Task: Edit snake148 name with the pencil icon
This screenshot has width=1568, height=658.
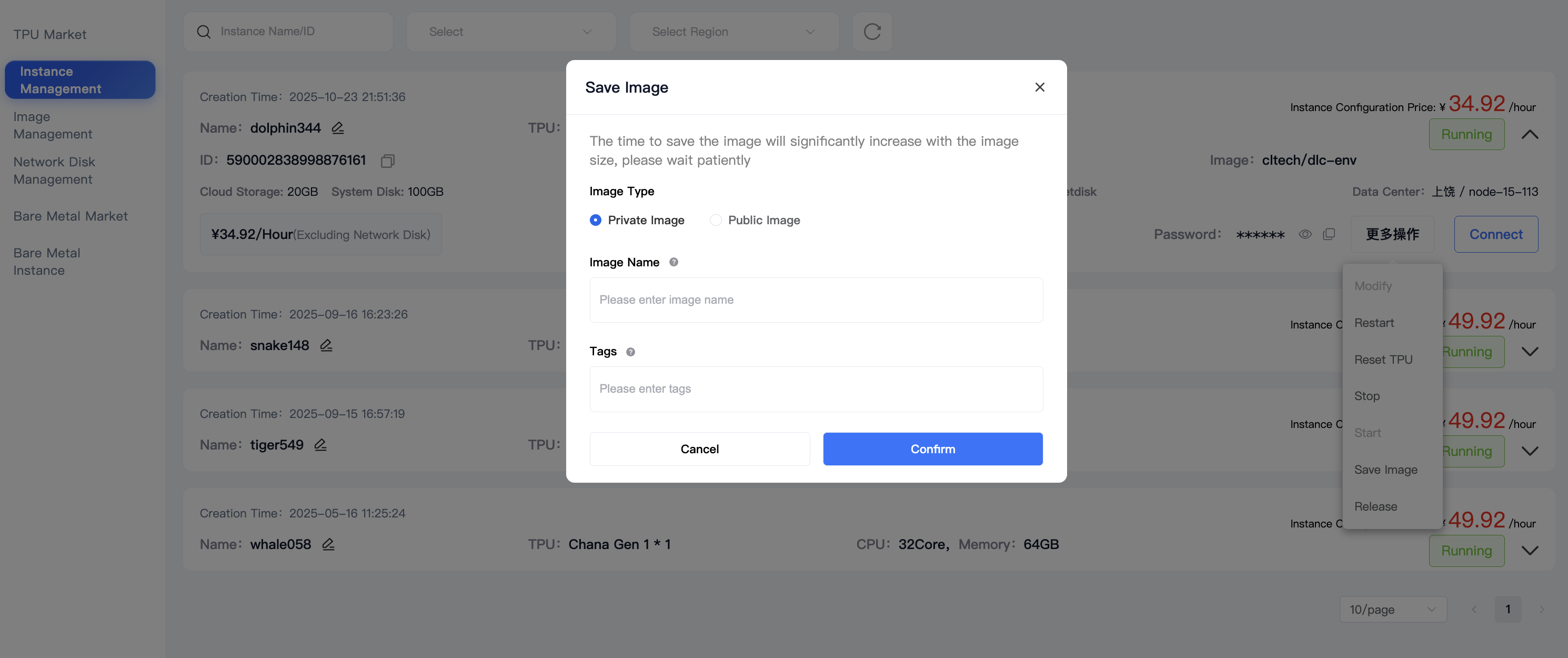Action: (326, 345)
